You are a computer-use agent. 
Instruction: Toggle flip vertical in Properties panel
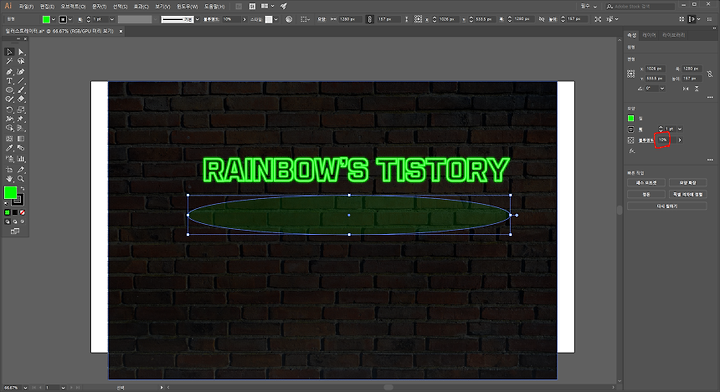tap(697, 89)
